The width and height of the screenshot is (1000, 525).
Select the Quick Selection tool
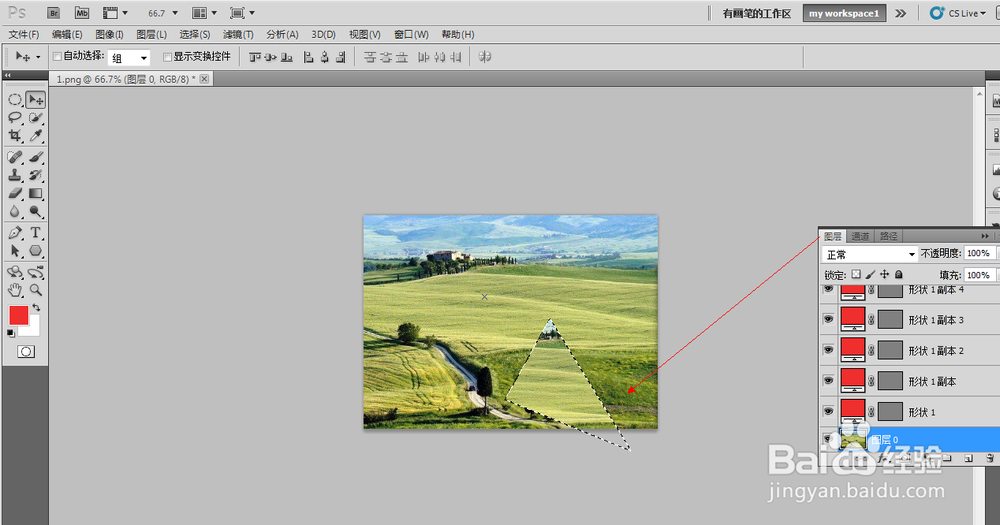pyautogui.click(x=36, y=118)
